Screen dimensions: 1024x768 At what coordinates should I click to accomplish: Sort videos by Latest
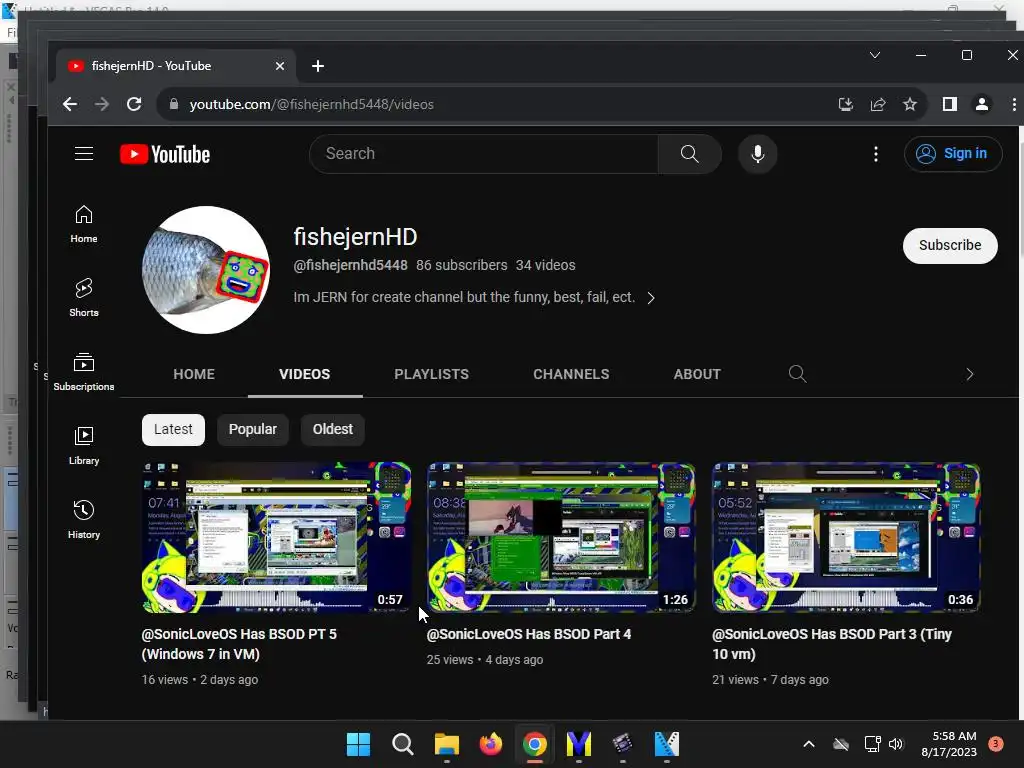[173, 430]
